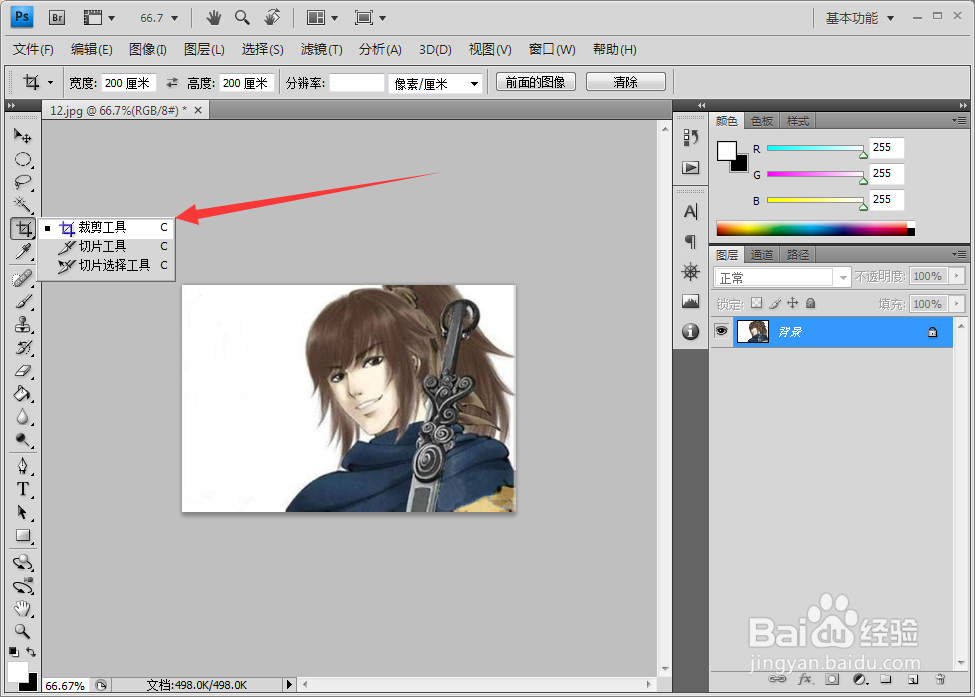Select the Type tool
The image size is (975, 697).
[x=23, y=489]
